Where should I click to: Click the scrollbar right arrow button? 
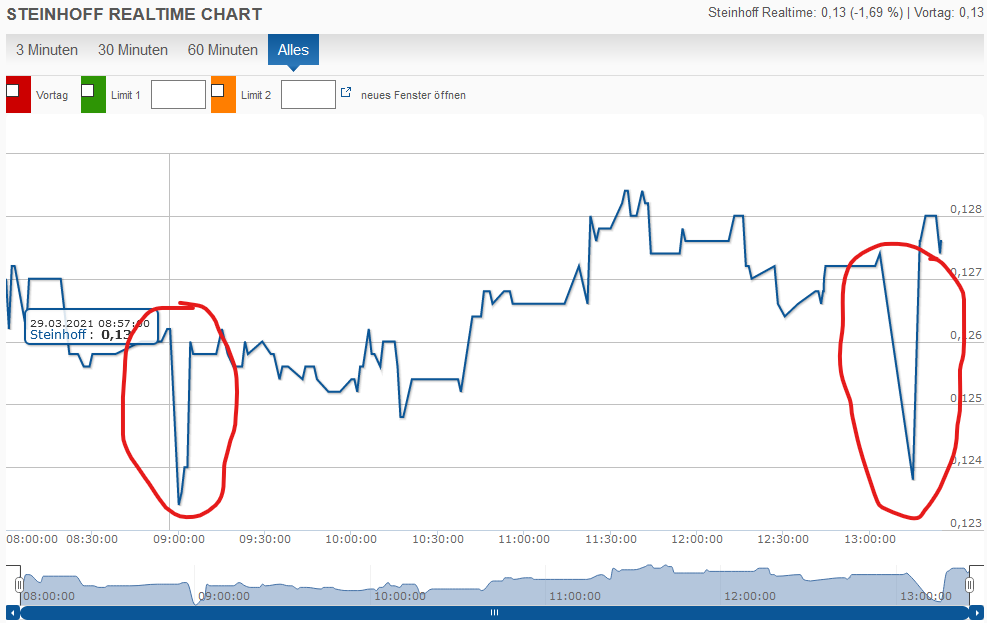click(x=976, y=612)
